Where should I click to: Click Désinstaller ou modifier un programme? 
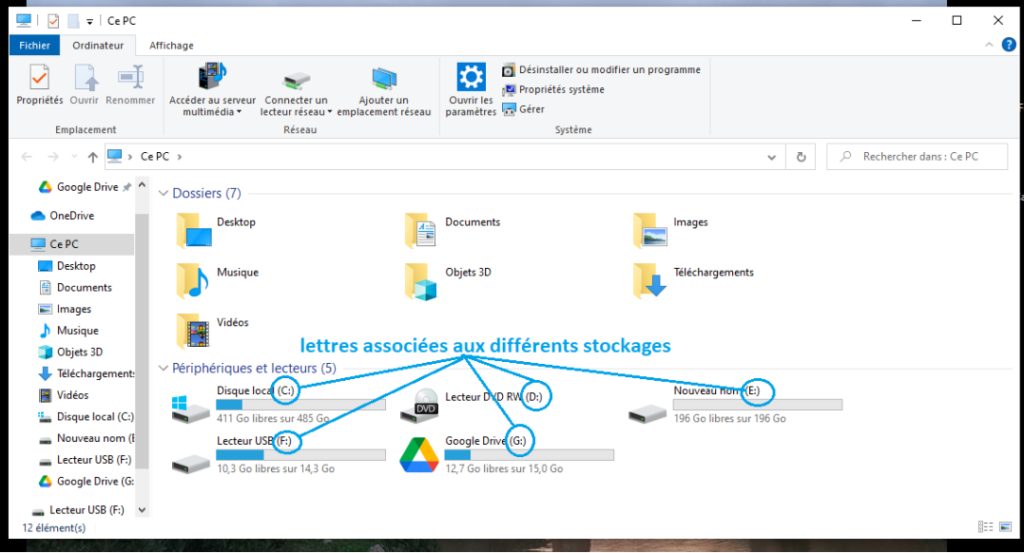(601, 70)
